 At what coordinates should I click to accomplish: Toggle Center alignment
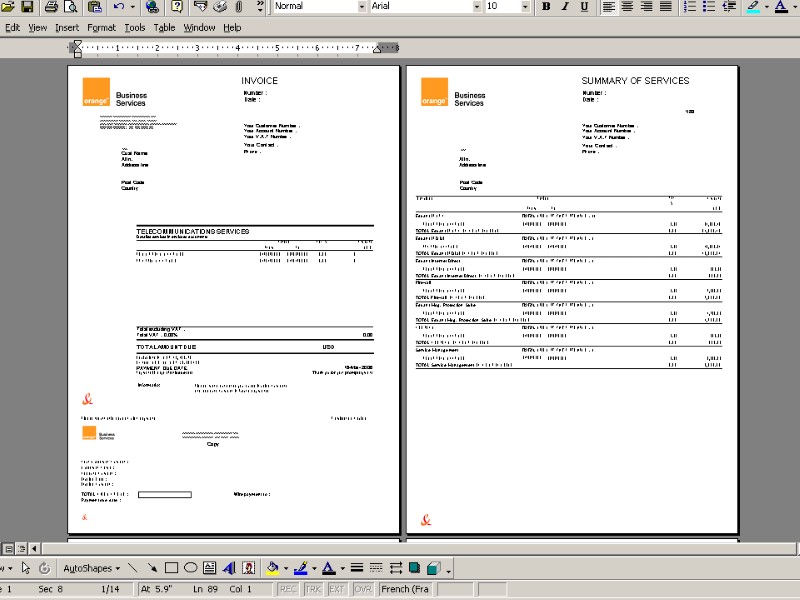tap(627, 7)
